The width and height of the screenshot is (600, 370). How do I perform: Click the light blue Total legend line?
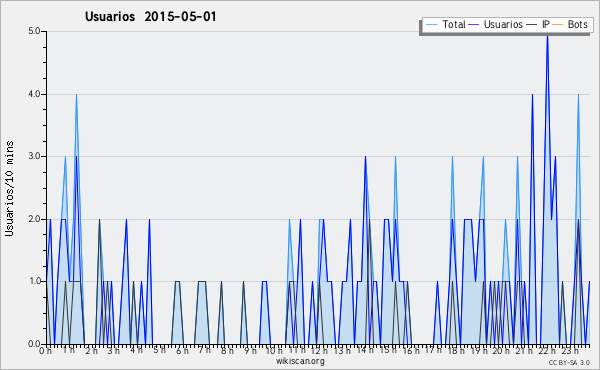(x=431, y=24)
